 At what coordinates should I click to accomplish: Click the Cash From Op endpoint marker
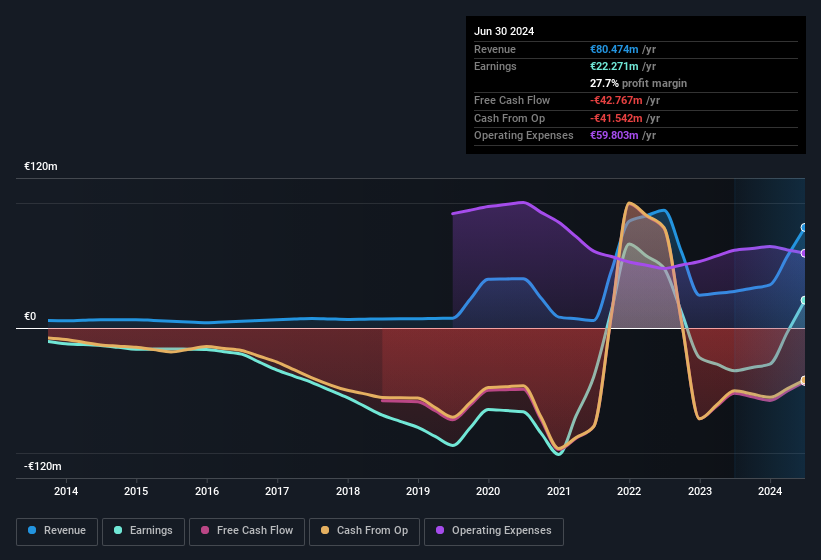click(x=804, y=381)
